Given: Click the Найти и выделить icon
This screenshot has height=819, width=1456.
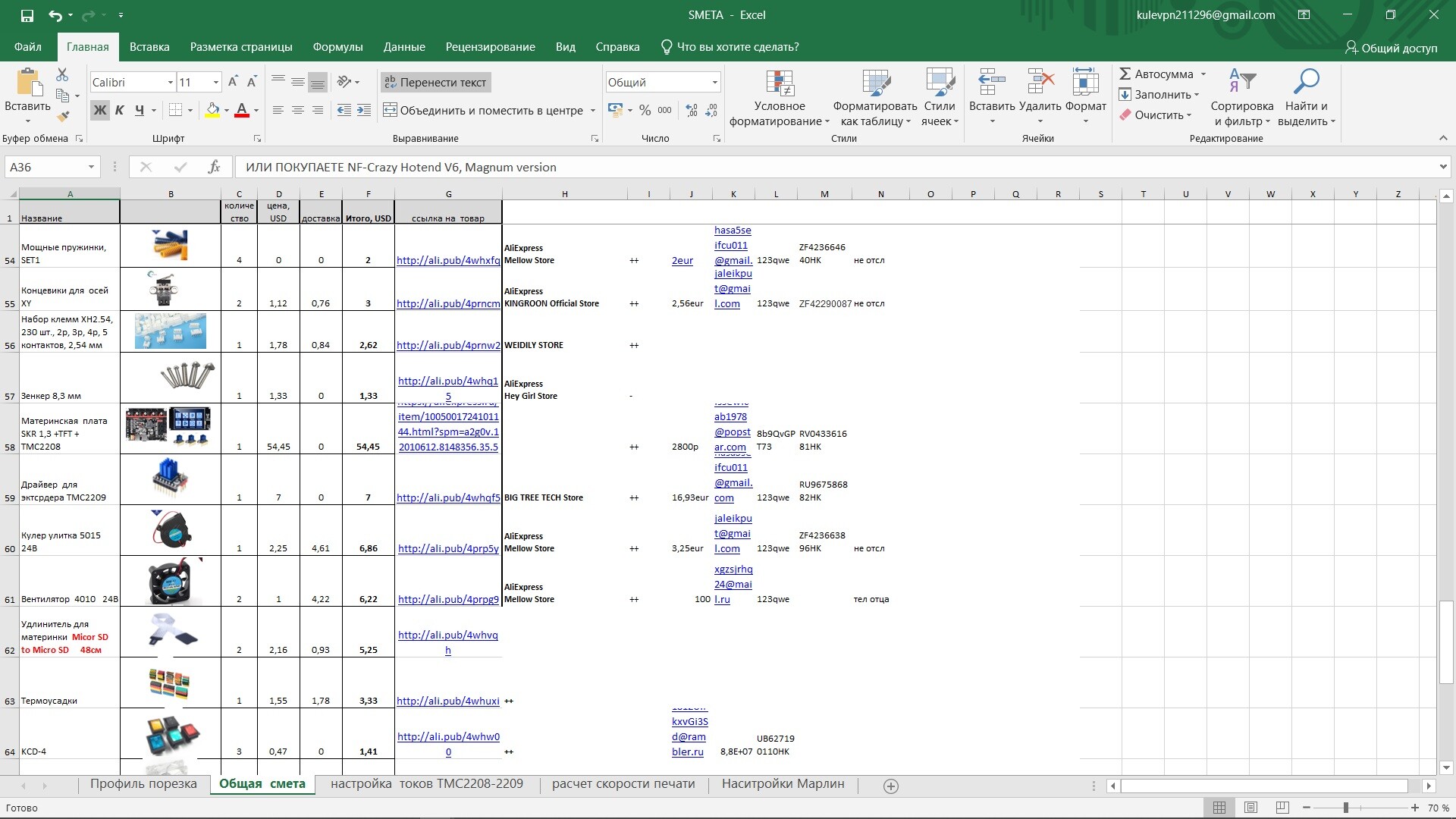Looking at the screenshot, I should point(1306,99).
